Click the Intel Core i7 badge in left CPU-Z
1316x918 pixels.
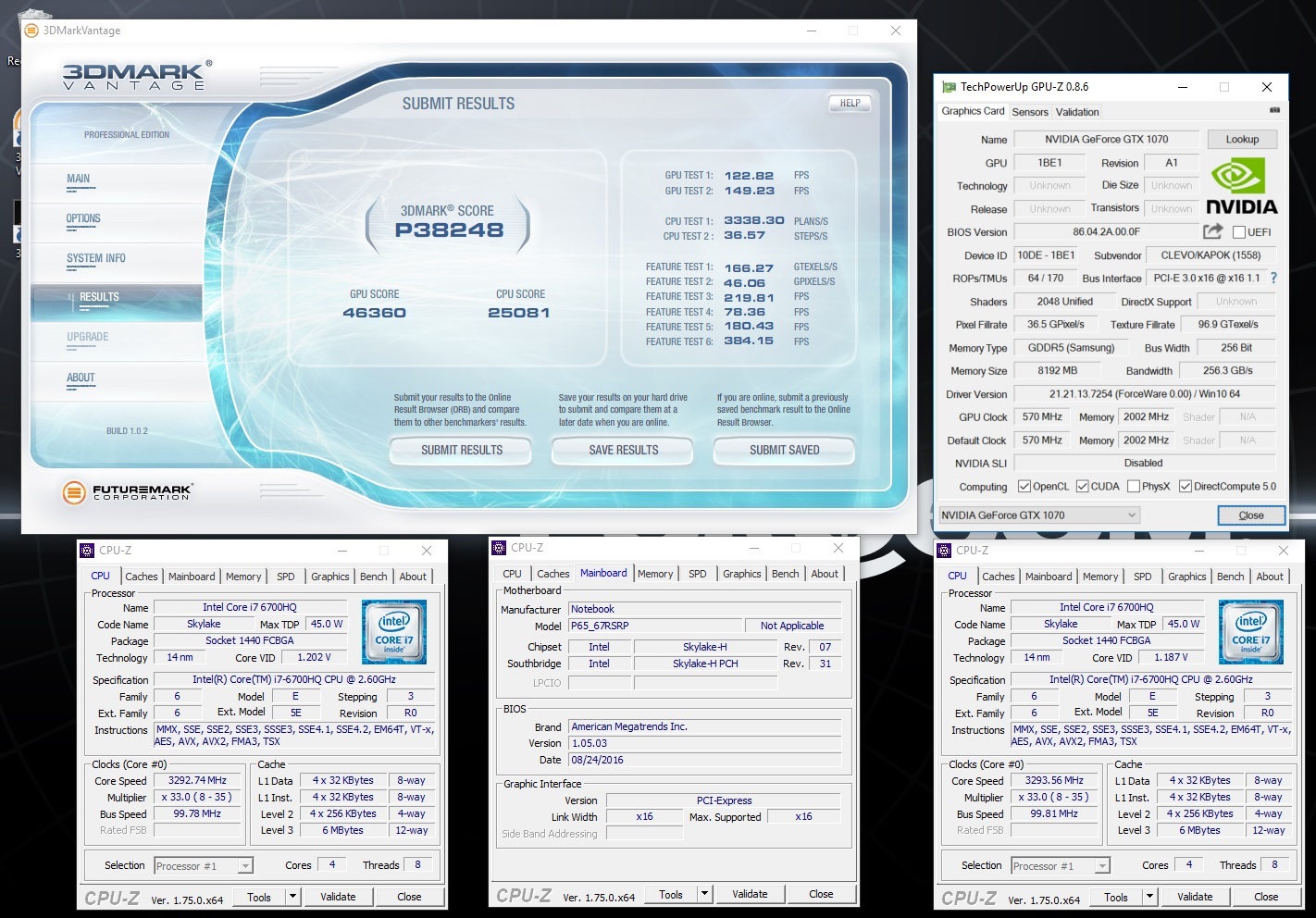[394, 632]
